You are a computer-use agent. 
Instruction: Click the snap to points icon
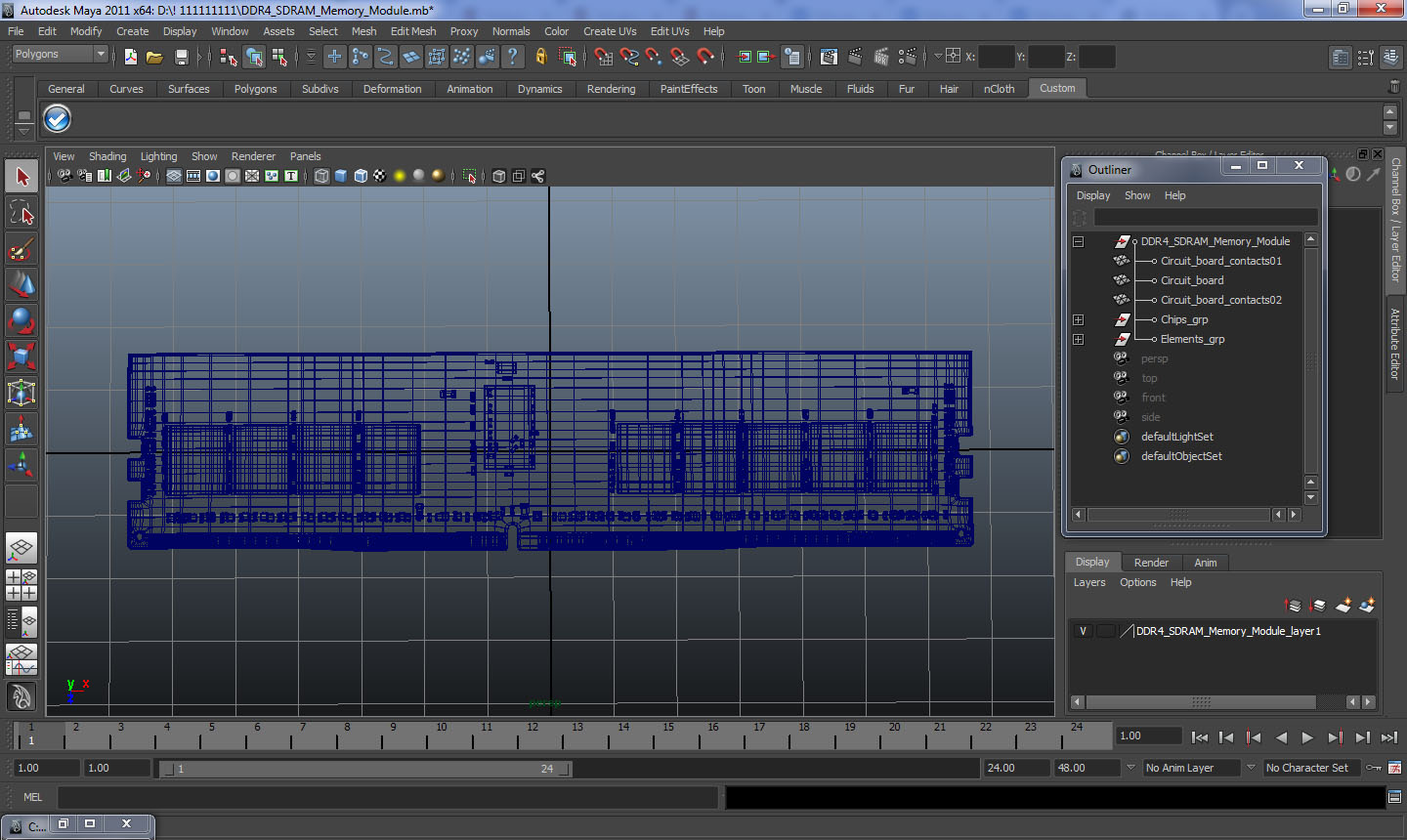pyautogui.click(x=655, y=57)
